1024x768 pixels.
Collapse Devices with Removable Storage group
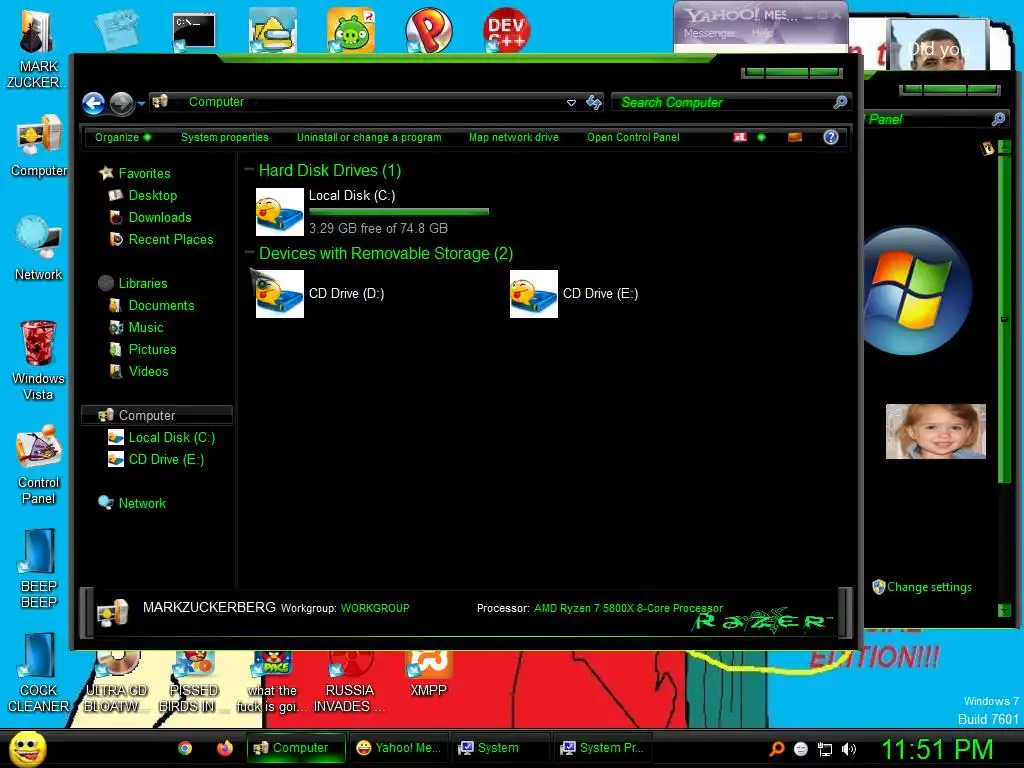(x=249, y=253)
